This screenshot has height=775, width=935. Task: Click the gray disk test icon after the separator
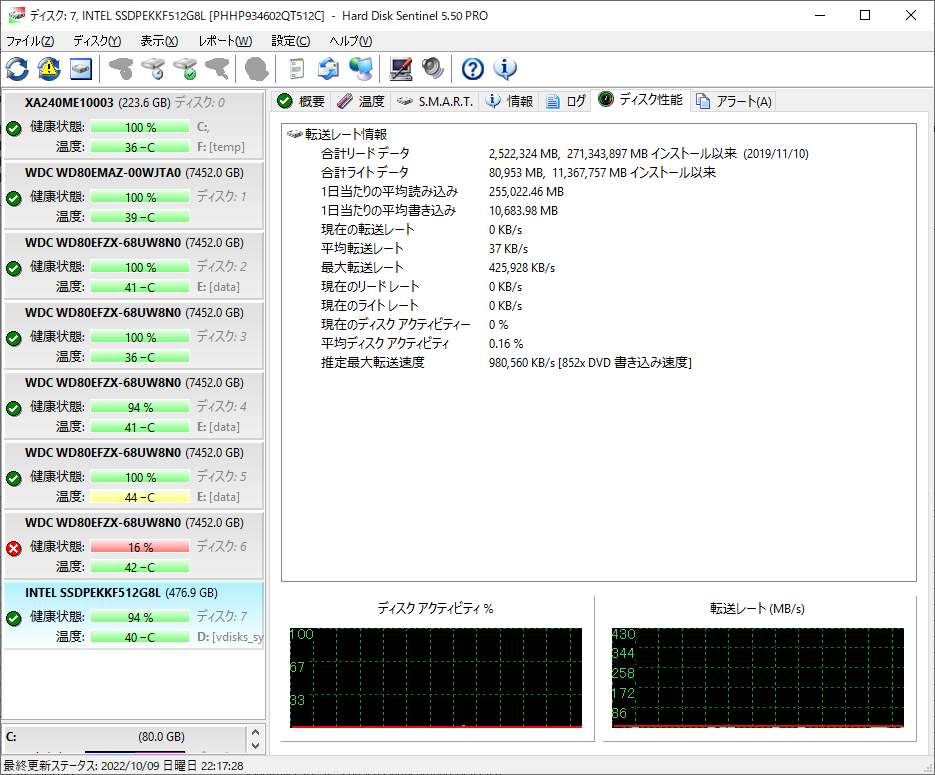coord(122,69)
